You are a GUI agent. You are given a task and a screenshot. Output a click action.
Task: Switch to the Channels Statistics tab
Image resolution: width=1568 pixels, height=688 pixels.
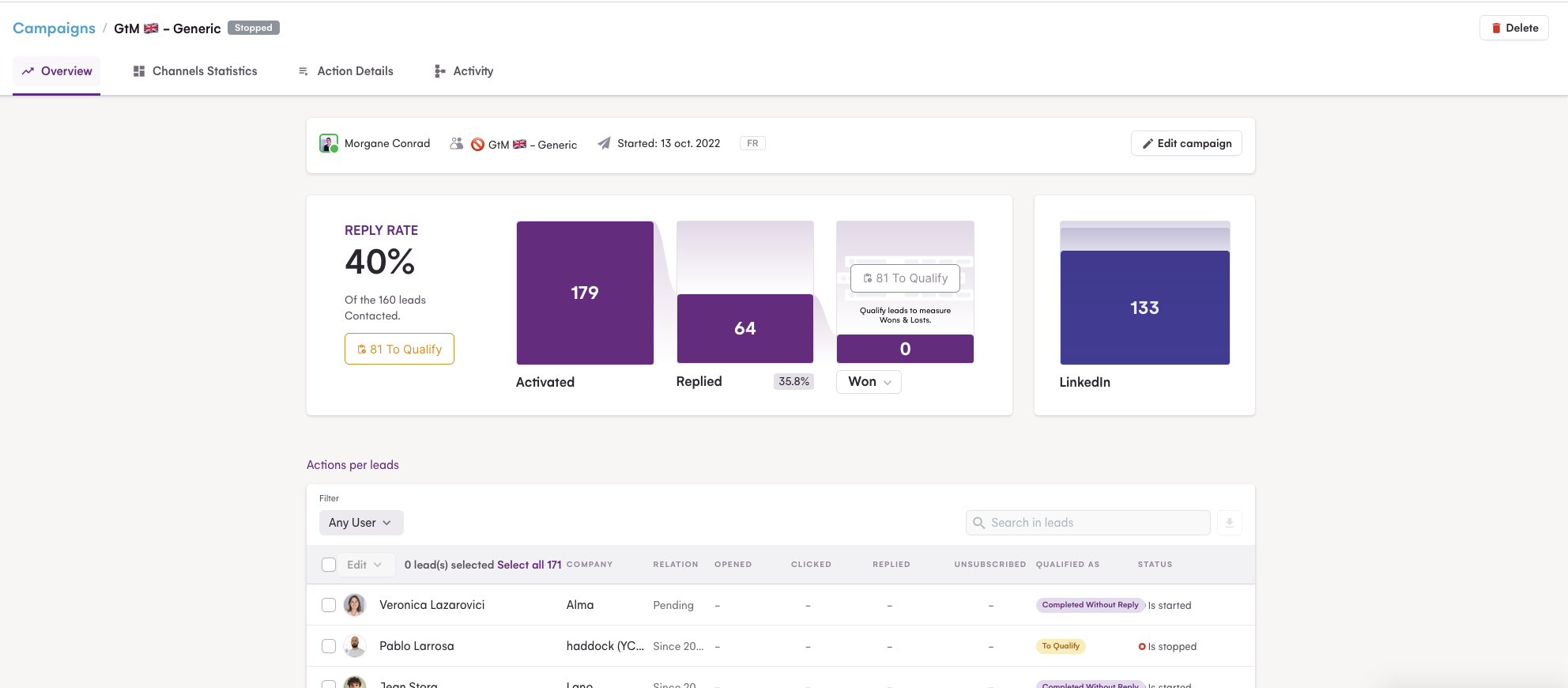(x=195, y=71)
